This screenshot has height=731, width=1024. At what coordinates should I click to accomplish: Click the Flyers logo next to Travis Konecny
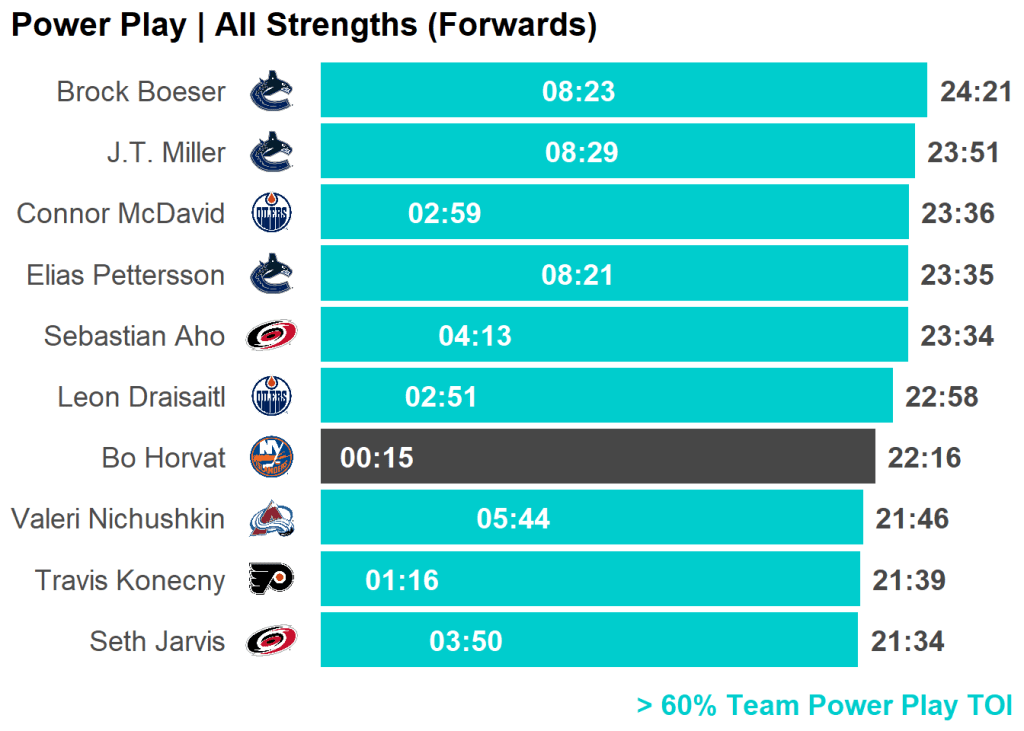click(271, 580)
